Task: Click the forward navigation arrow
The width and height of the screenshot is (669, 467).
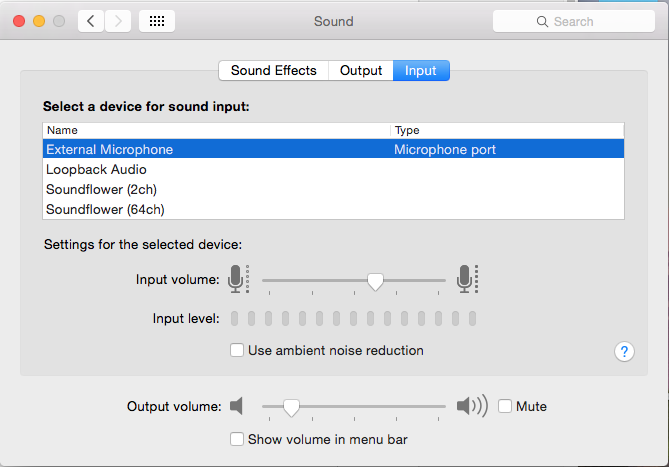Action: (x=118, y=21)
